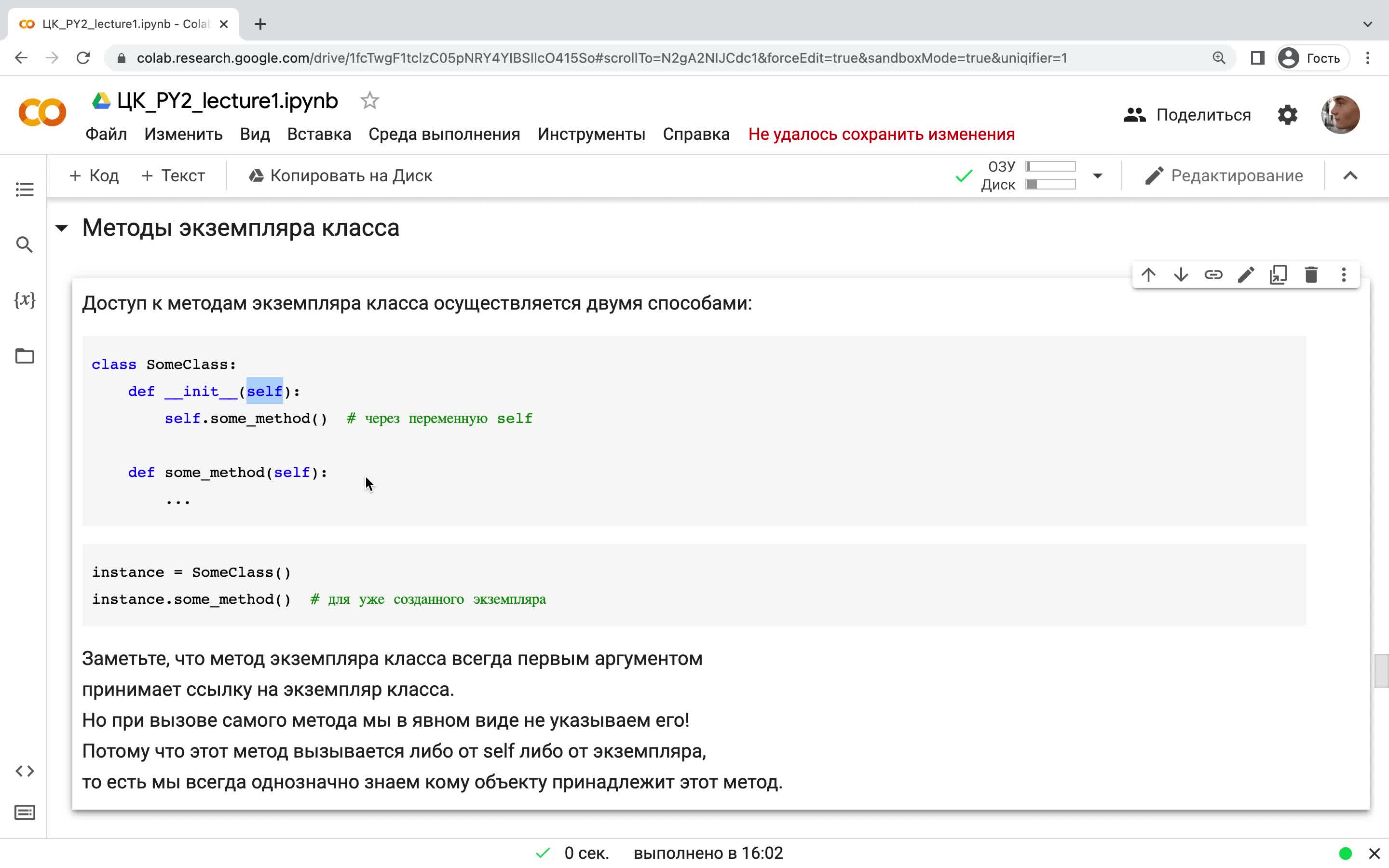Click the Colab logo
1389x868 pixels.
(42, 112)
